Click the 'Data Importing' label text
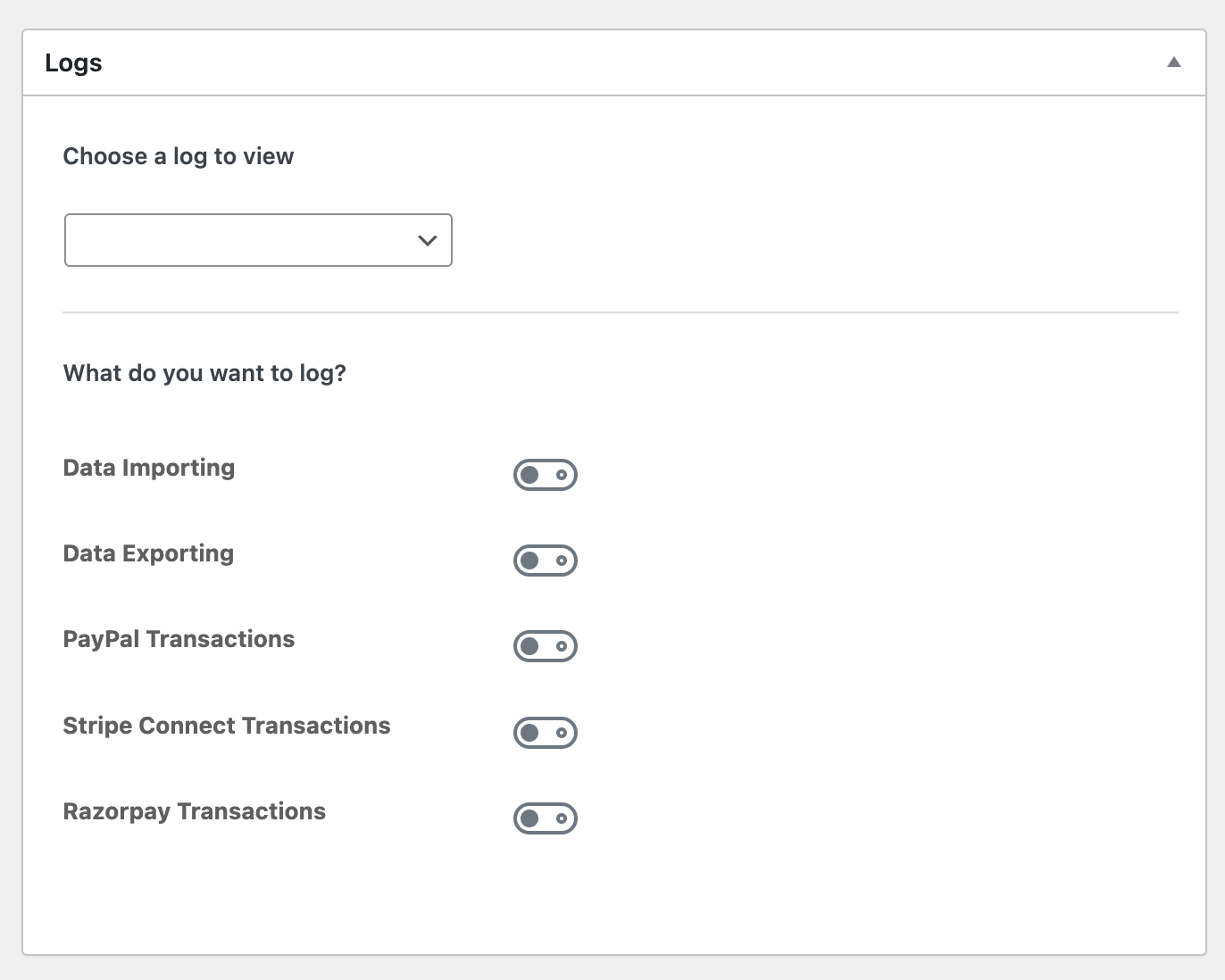This screenshot has height=980, width=1225. point(149,468)
